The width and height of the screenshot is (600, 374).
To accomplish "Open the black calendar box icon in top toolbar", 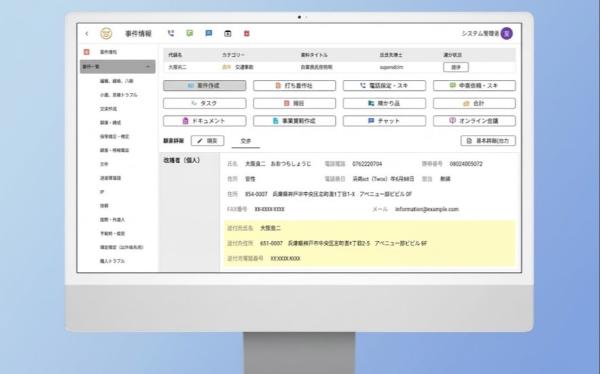I will point(228,34).
